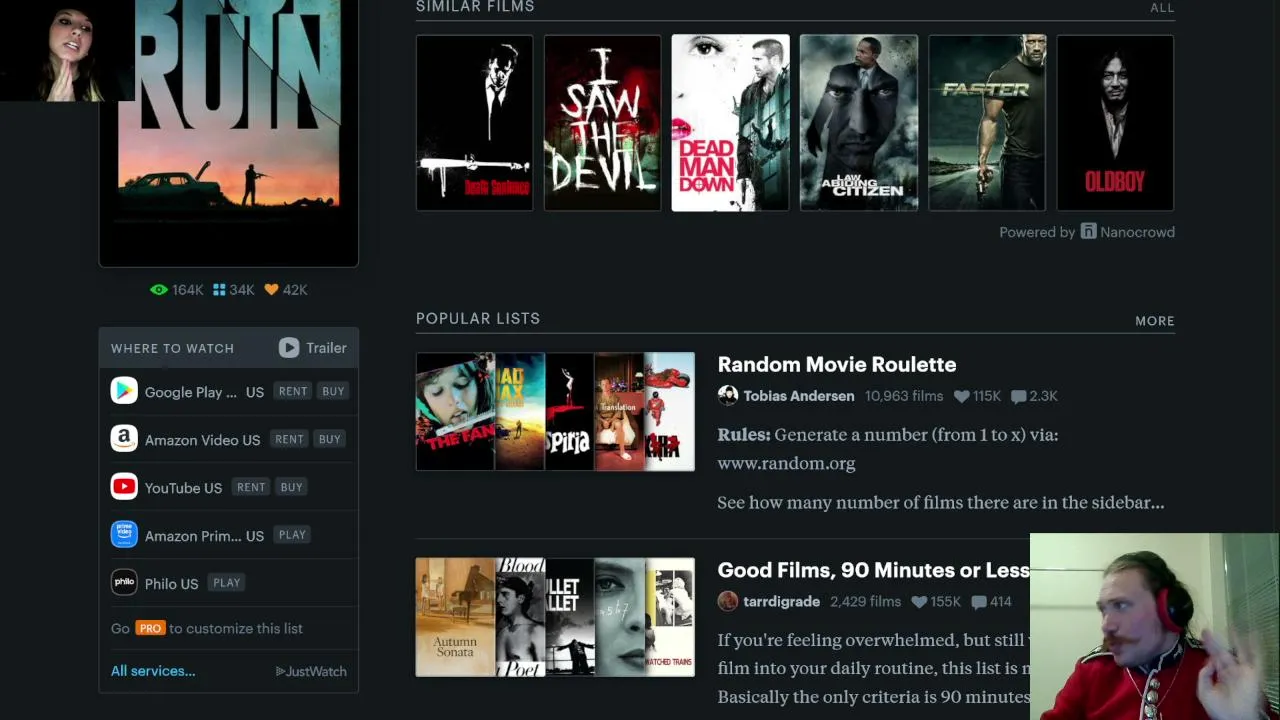Click the WHERE TO WATCH heading

172,348
